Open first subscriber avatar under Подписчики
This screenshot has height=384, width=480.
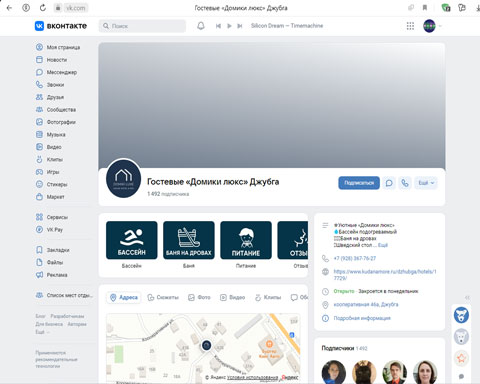coord(334,372)
